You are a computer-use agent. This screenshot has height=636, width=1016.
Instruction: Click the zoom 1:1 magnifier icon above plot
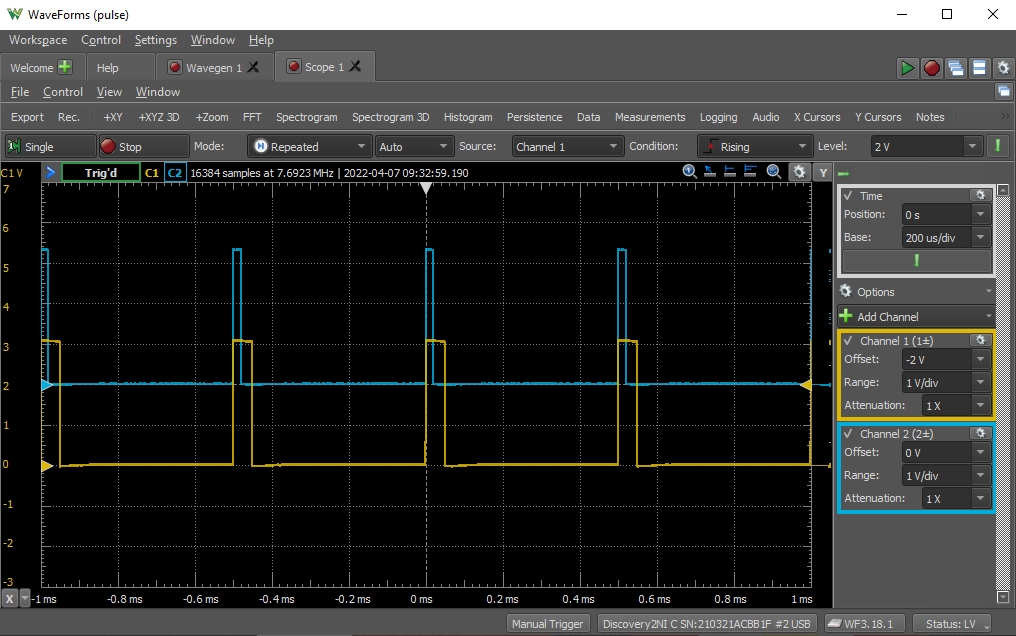[x=689, y=172]
